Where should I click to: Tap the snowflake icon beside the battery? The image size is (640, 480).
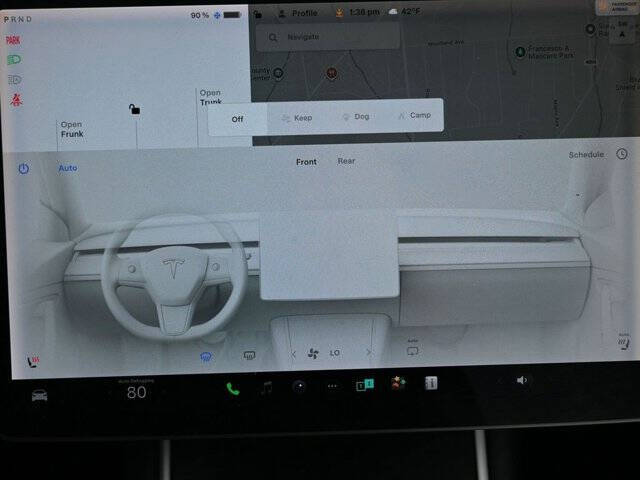(217, 15)
